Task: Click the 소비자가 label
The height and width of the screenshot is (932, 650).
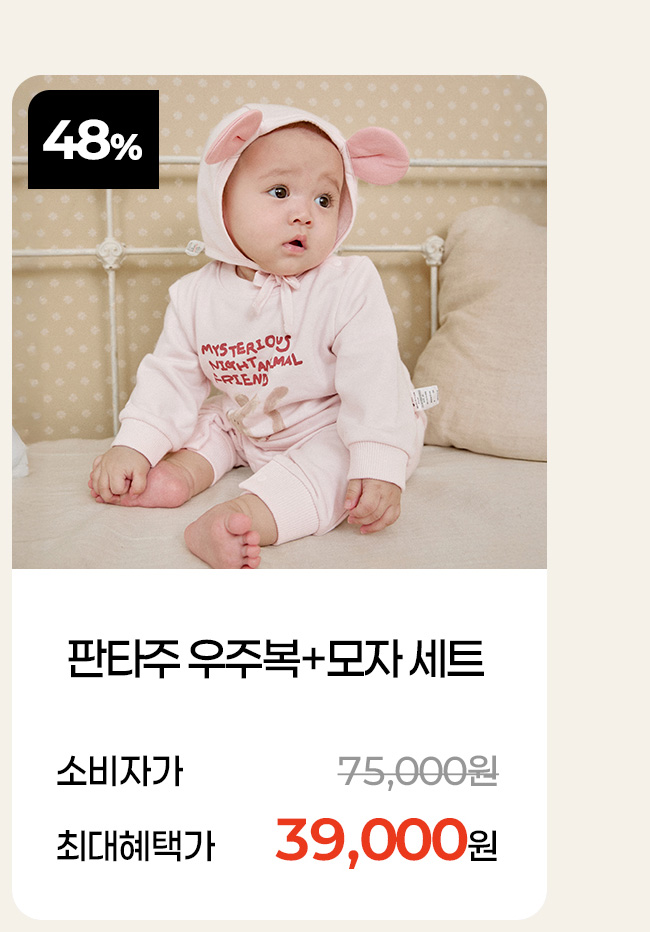Action: point(119,772)
